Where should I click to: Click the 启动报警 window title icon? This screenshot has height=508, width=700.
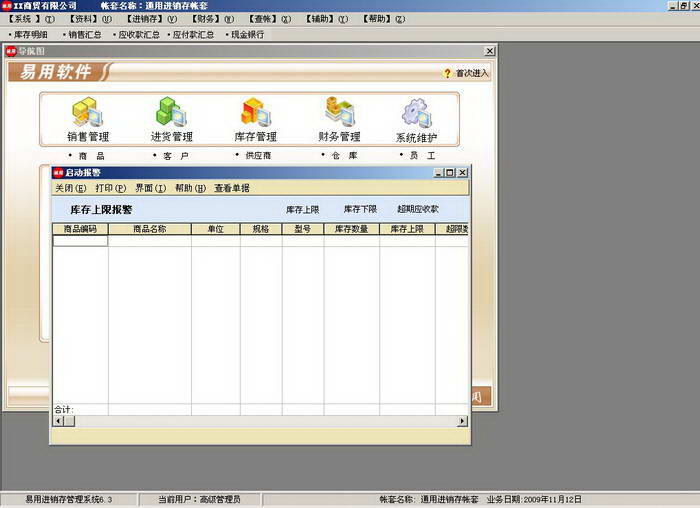[x=58, y=173]
